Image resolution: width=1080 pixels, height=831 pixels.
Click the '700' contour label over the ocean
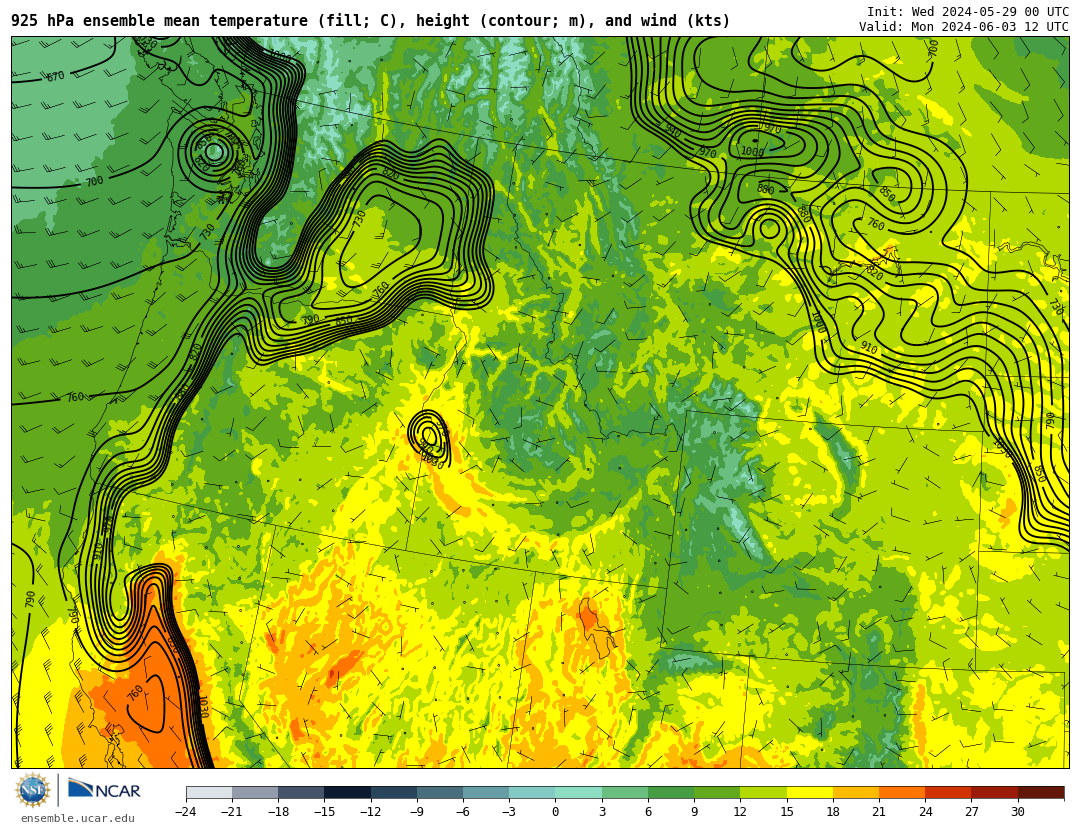tap(94, 181)
